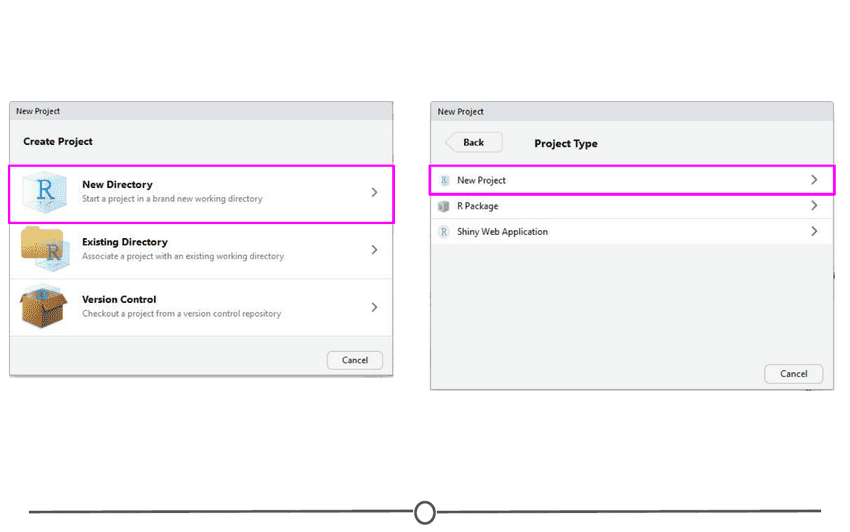
Task: Choose the Existing Directory option title
Action: (x=125, y=242)
